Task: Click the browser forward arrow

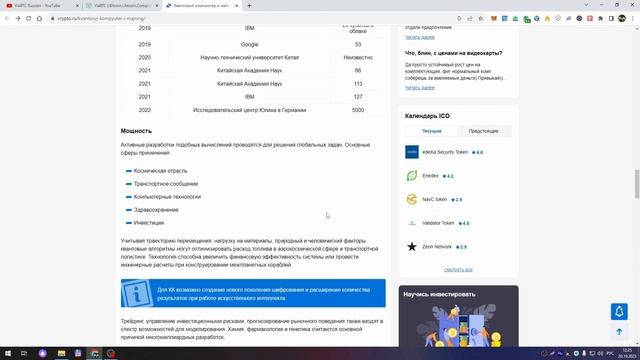Action: click(x=18, y=18)
